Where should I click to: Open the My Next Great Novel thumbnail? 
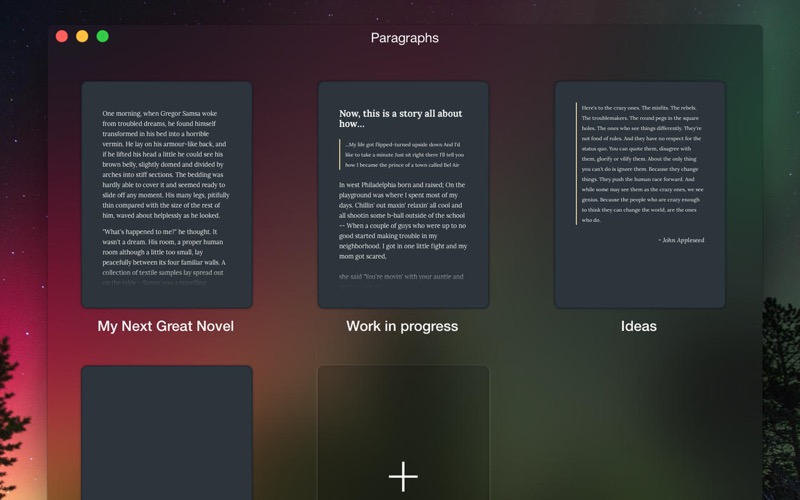tap(166, 195)
